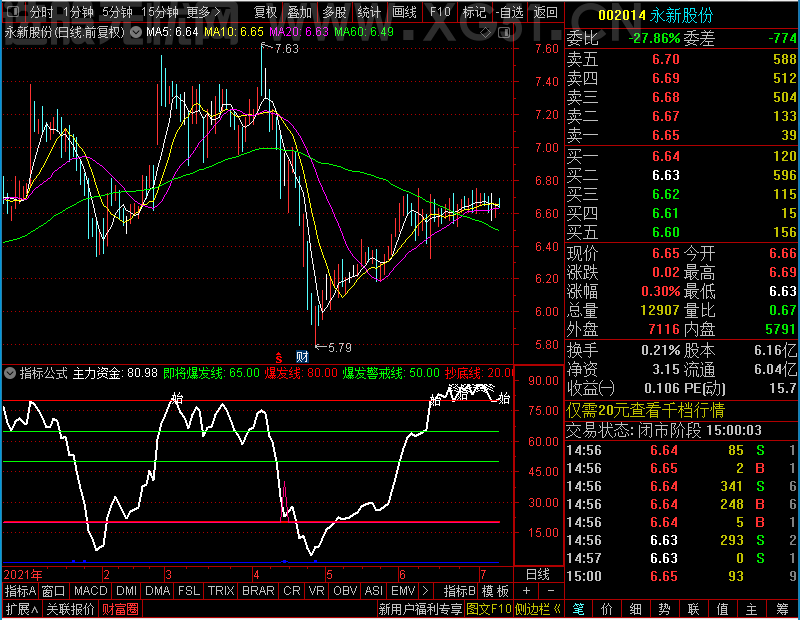Zoom in chart with the plus button
The height and width of the screenshot is (620, 800).
click(x=527, y=590)
